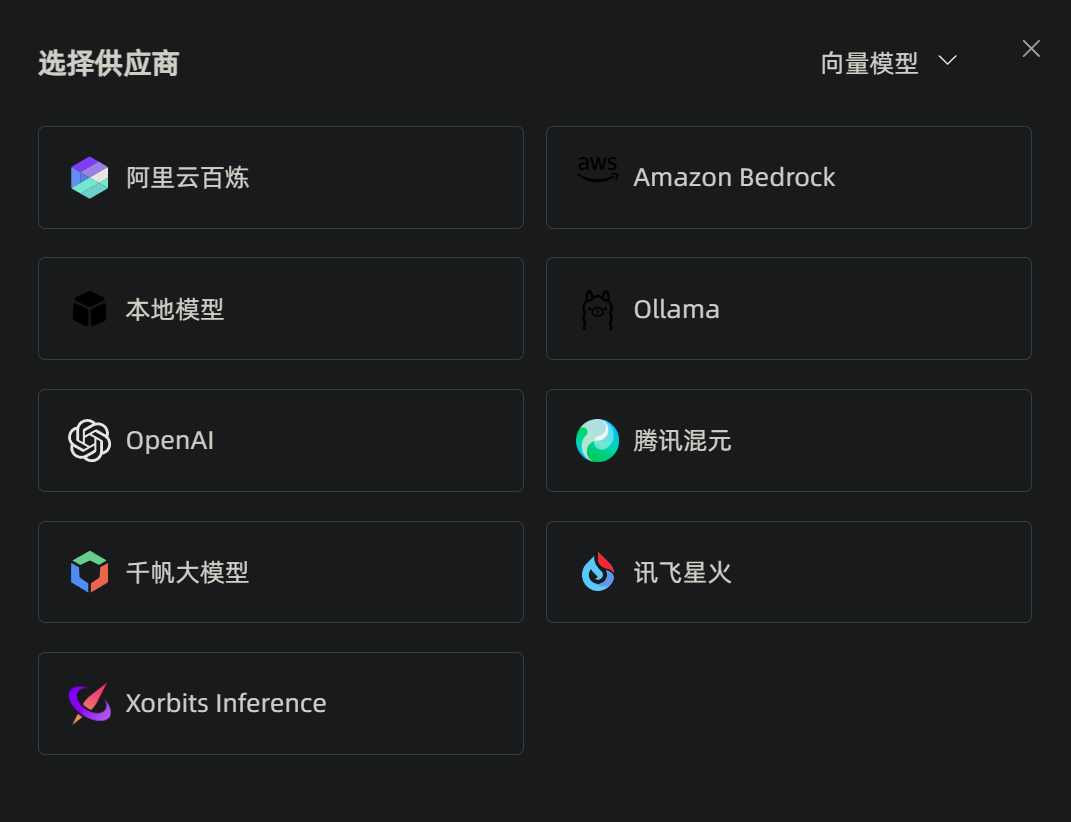Expand the chevron next to 向量模型
Screen dimensions: 1071x822
coord(947,61)
